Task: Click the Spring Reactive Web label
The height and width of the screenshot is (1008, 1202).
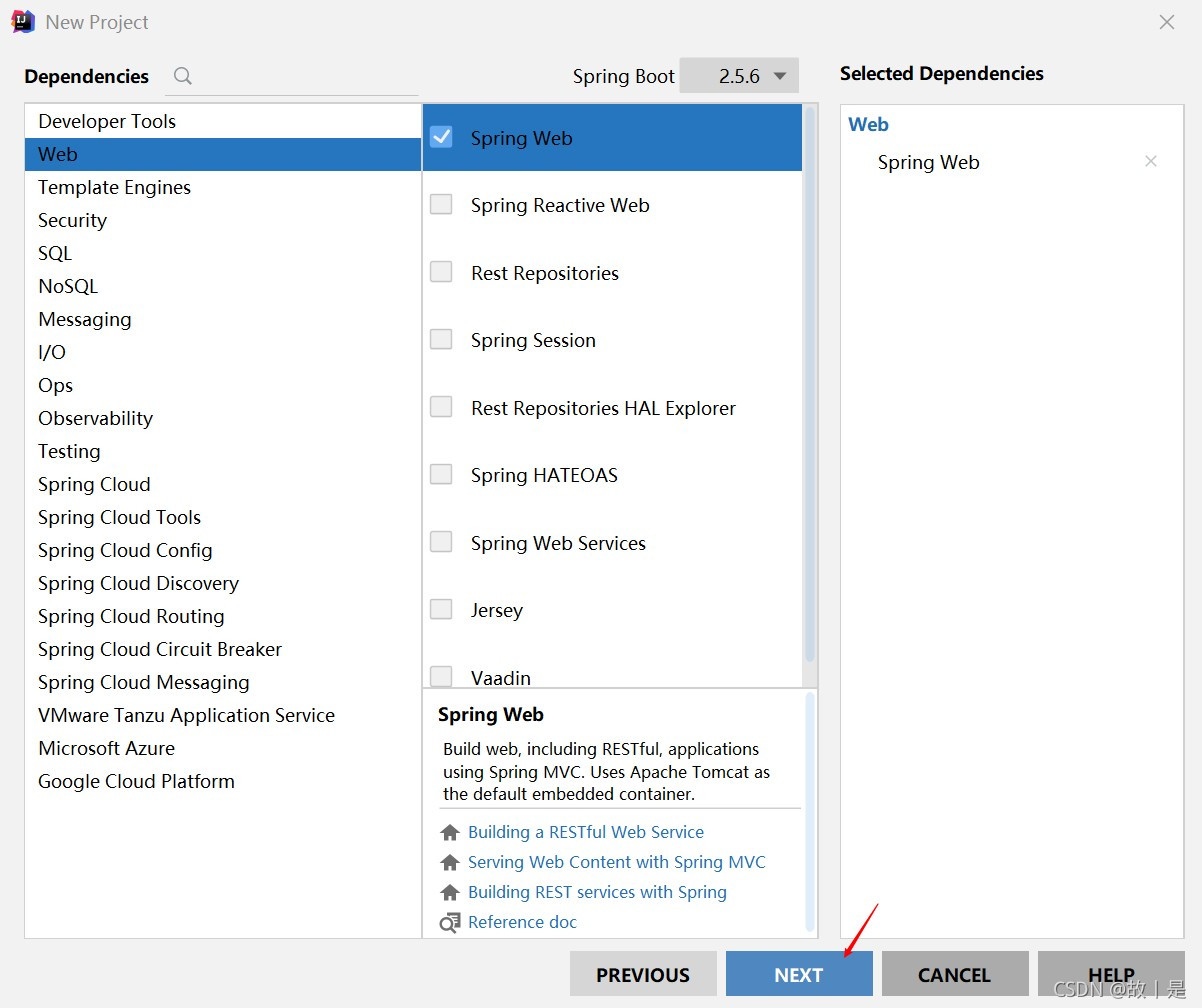Action: (x=560, y=205)
